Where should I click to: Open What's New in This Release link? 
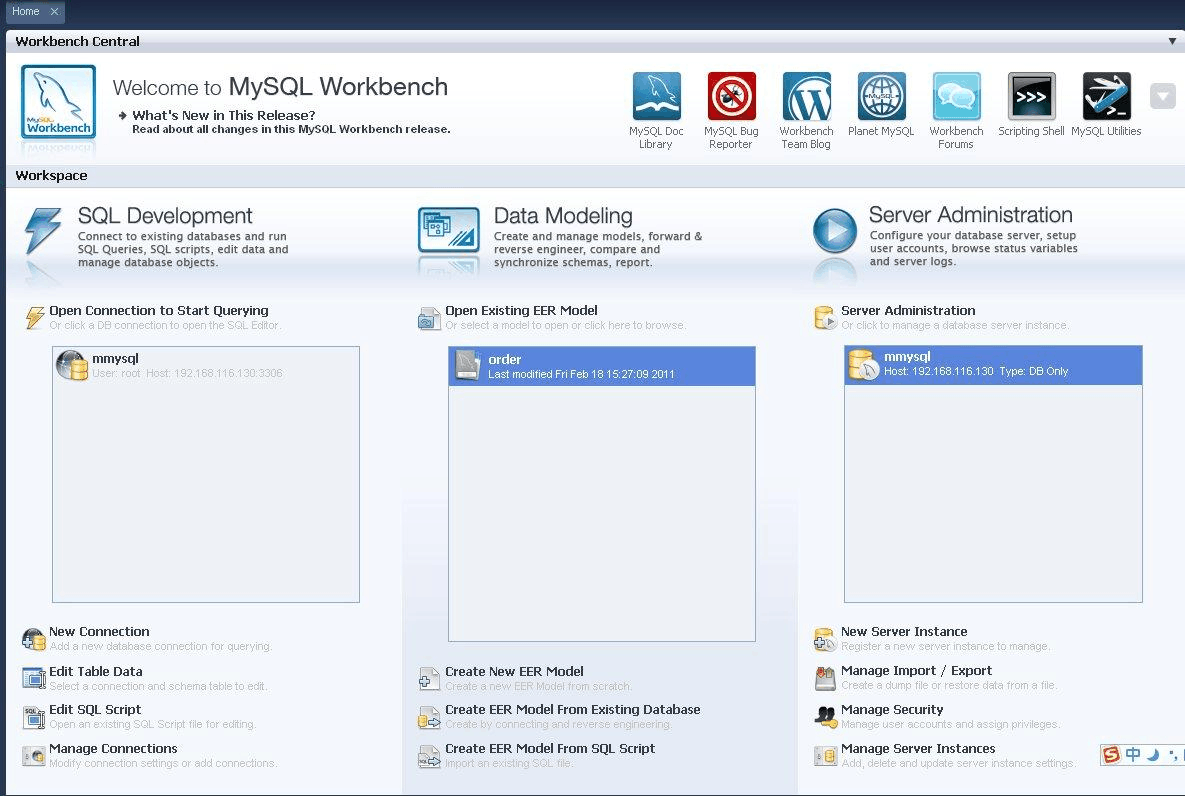coord(224,115)
